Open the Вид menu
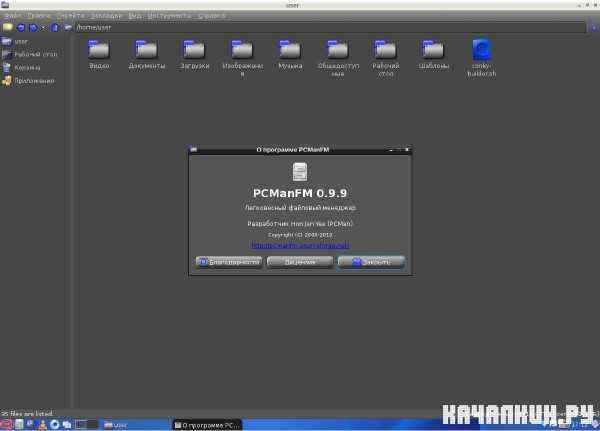Screen dimensions: 600x431 pyautogui.click(x=135, y=16)
